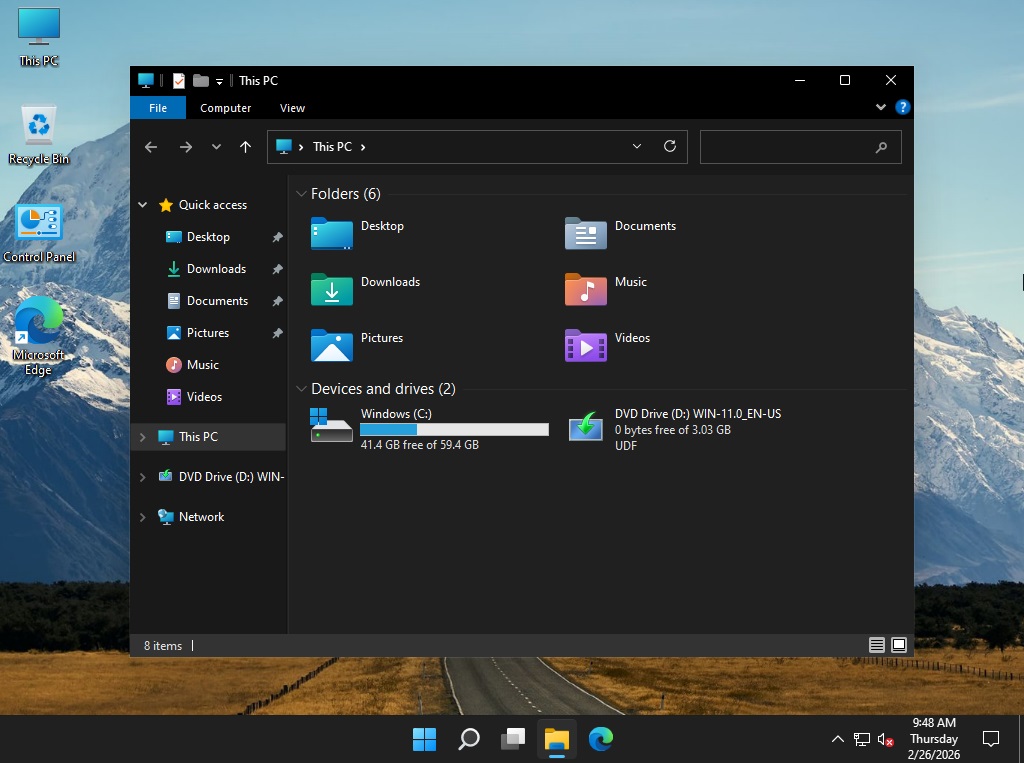Switch to Details view layout

point(877,645)
